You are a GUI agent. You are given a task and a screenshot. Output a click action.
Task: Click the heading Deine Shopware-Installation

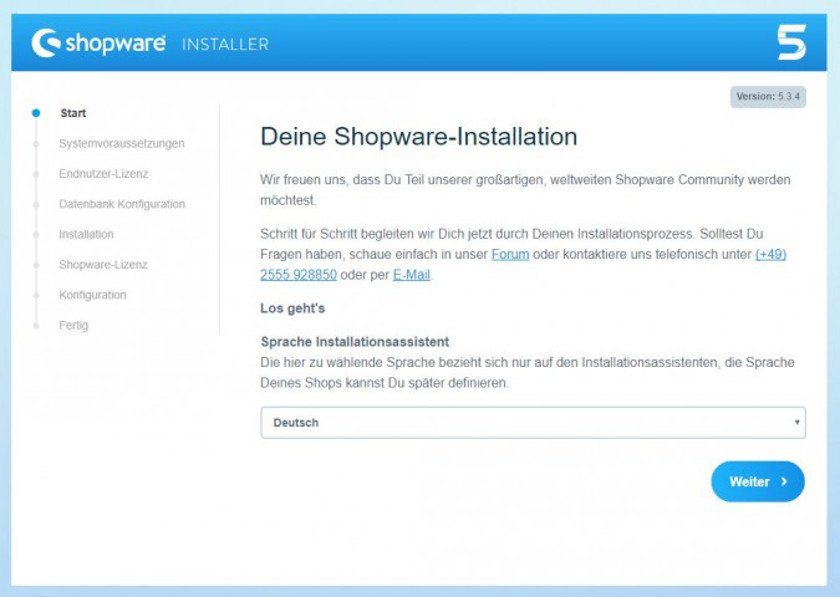pyautogui.click(x=419, y=136)
